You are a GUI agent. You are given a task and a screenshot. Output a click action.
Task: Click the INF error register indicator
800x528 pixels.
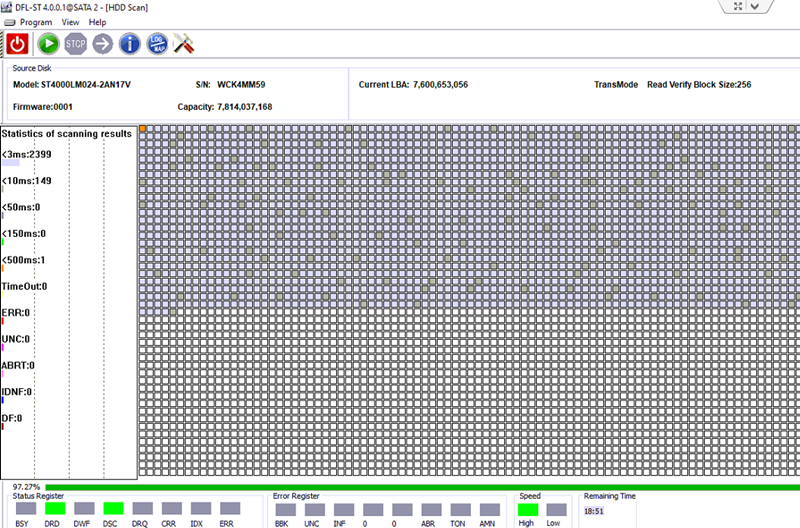point(344,510)
